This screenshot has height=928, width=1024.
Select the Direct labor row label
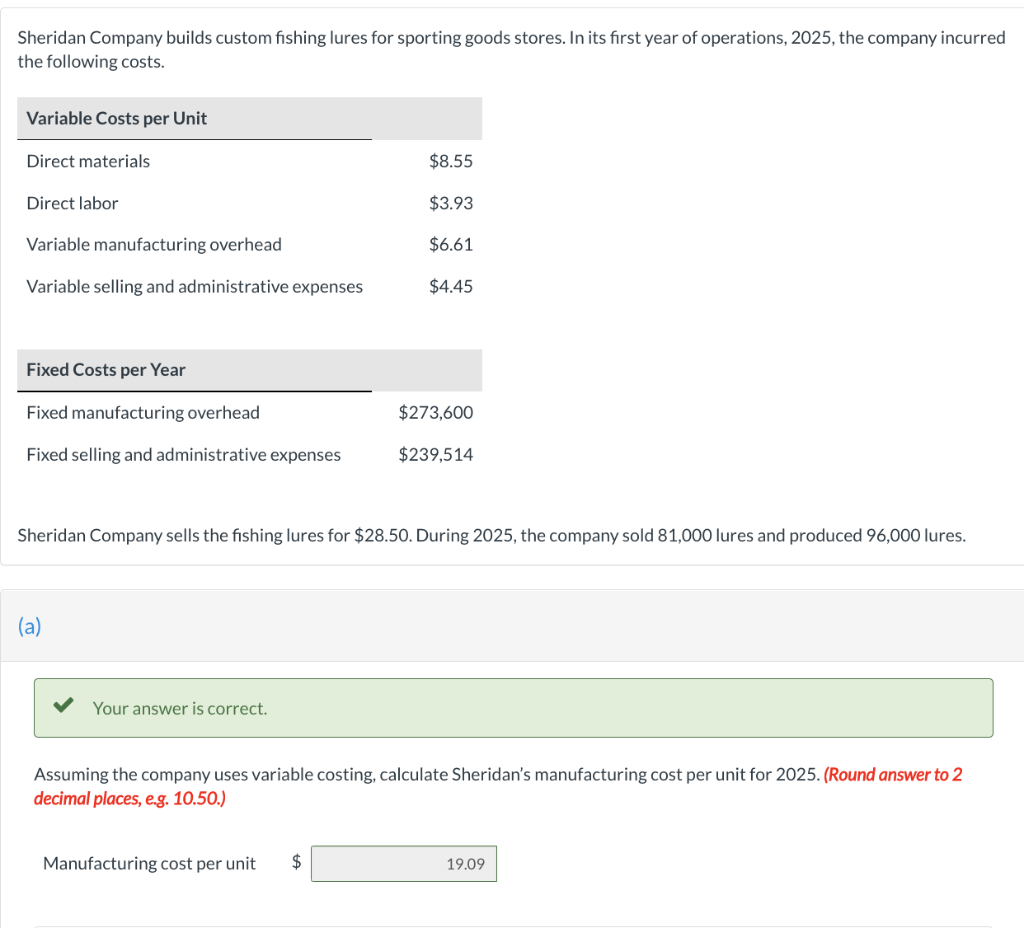[72, 203]
